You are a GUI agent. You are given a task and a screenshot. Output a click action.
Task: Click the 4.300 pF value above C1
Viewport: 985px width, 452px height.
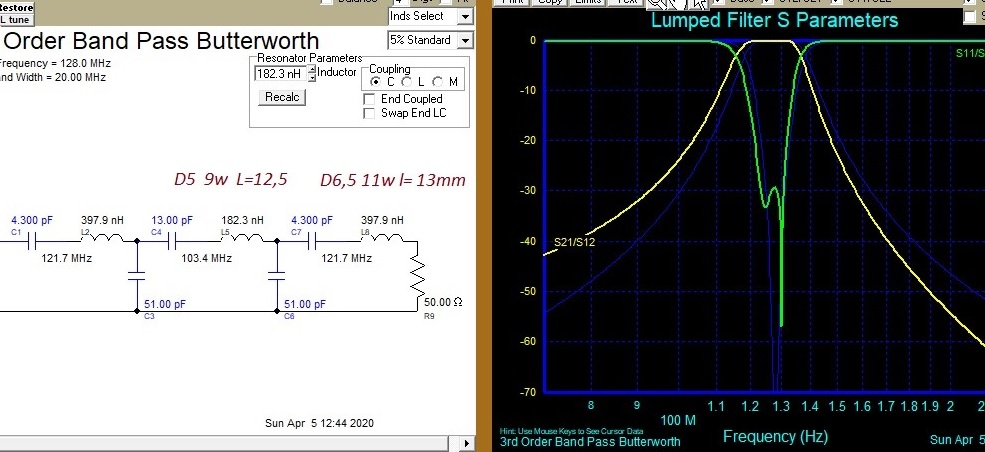[x=32, y=220]
